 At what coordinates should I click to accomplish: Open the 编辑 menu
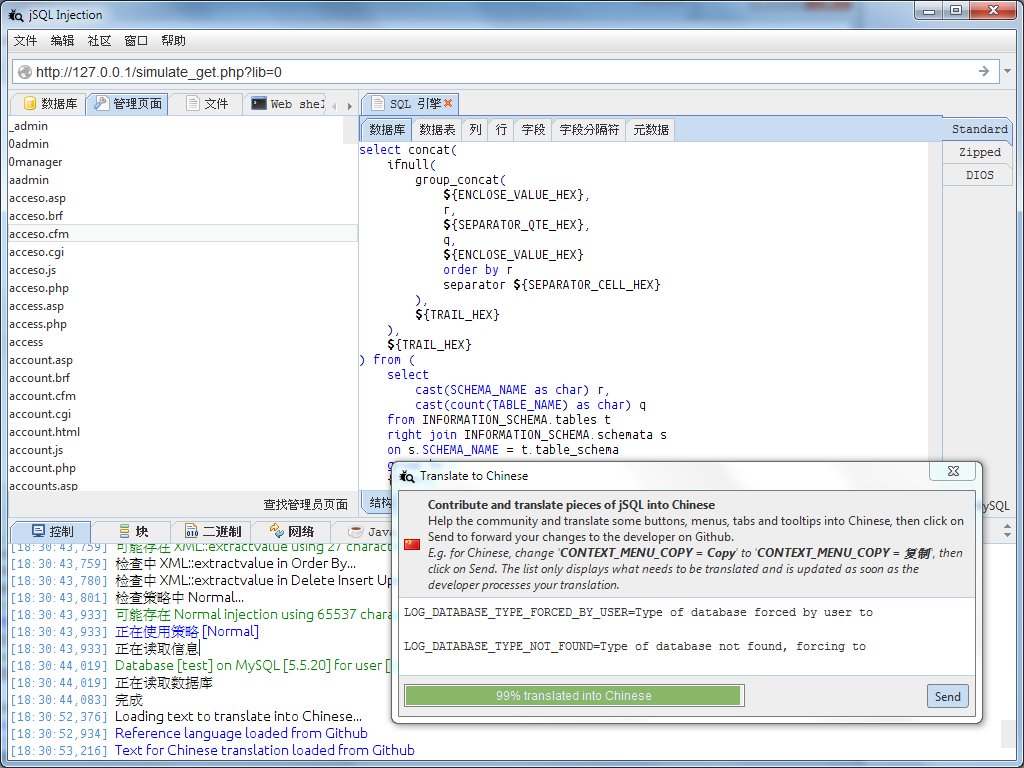tap(63, 40)
